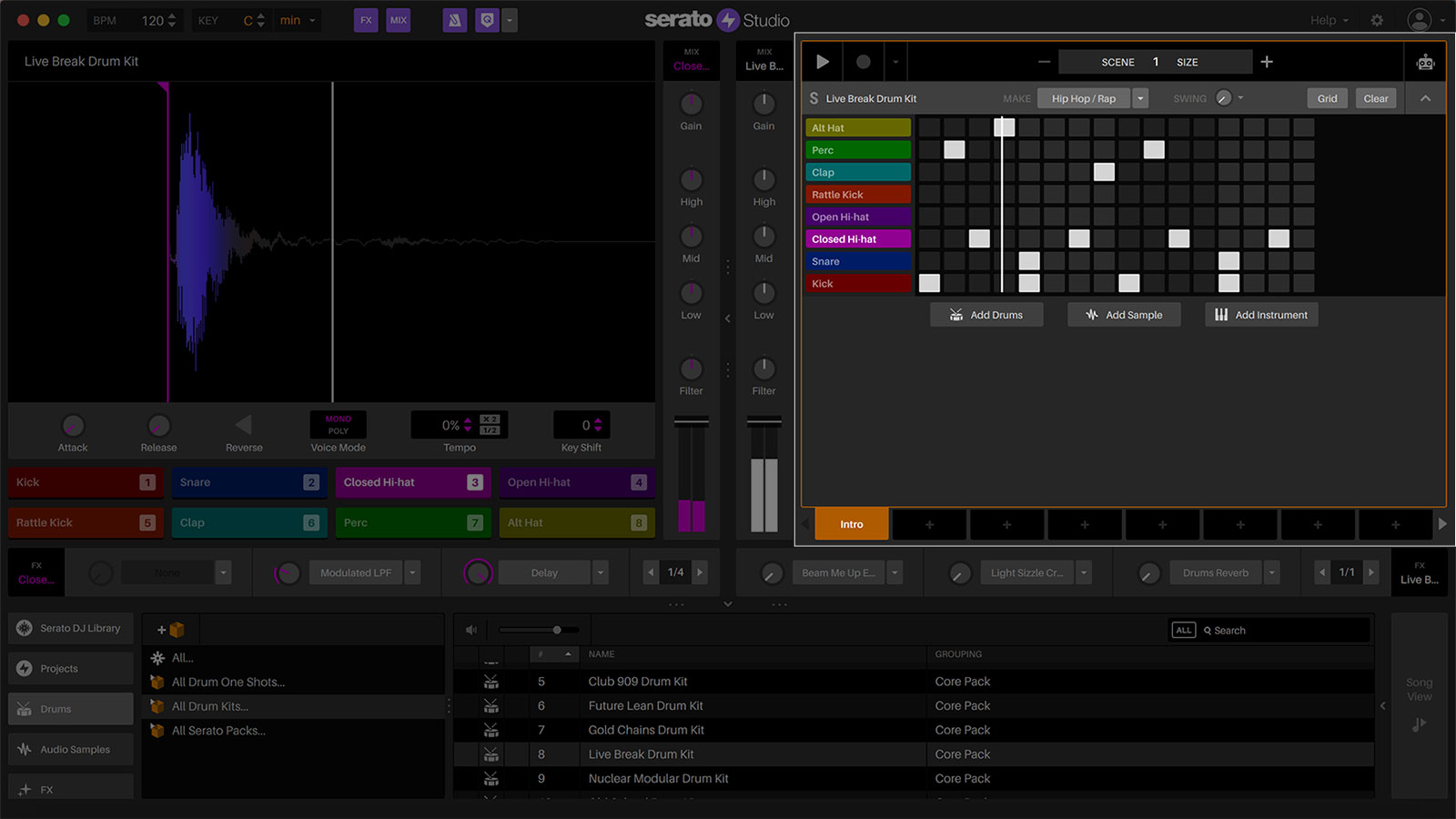Toggle the Mono/Poly voice mode
Image resolution: width=1456 pixels, height=819 pixels.
coord(339,425)
